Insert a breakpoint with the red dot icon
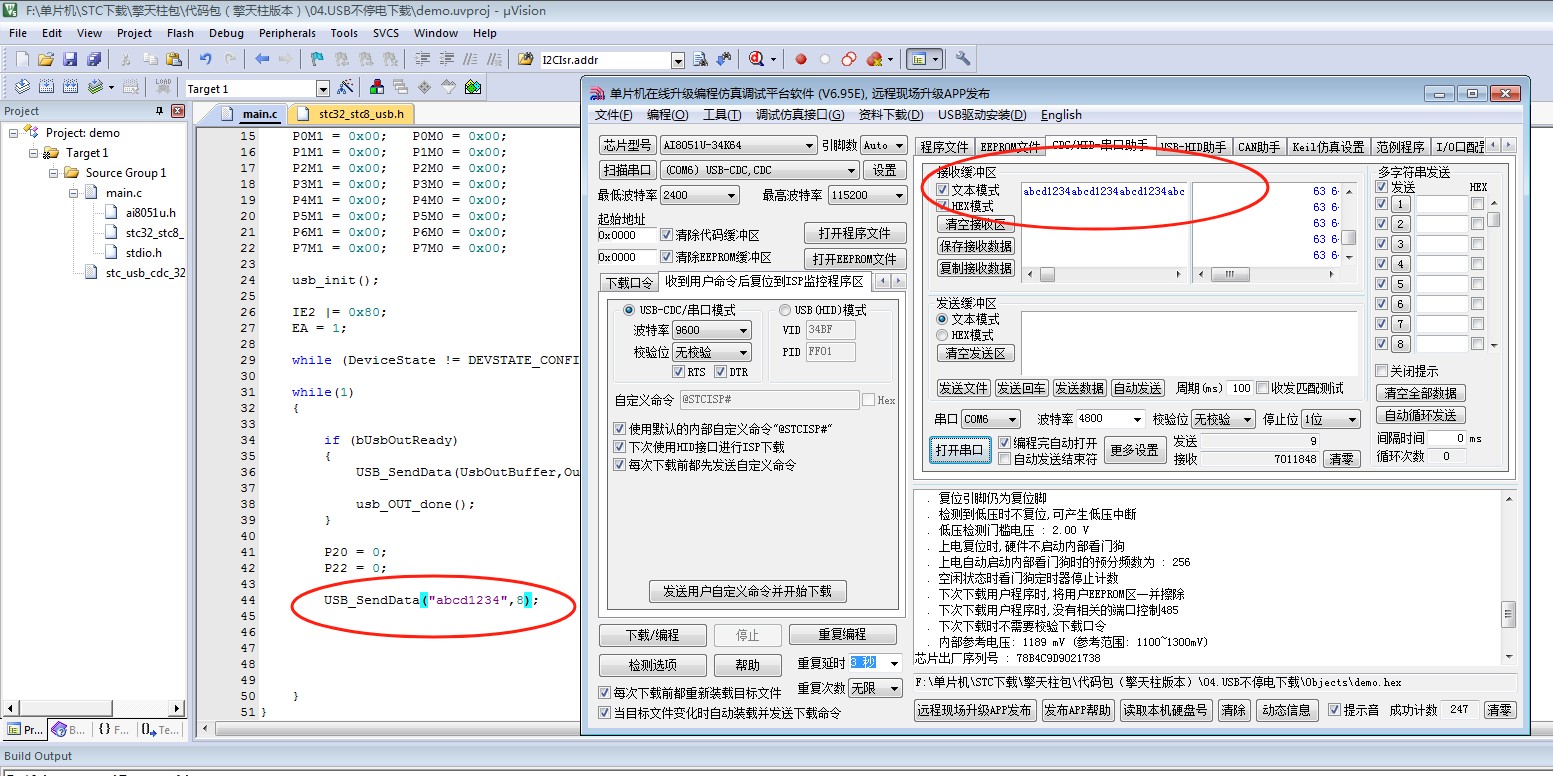Image resolution: width=1553 pixels, height=776 pixels. coord(801,59)
